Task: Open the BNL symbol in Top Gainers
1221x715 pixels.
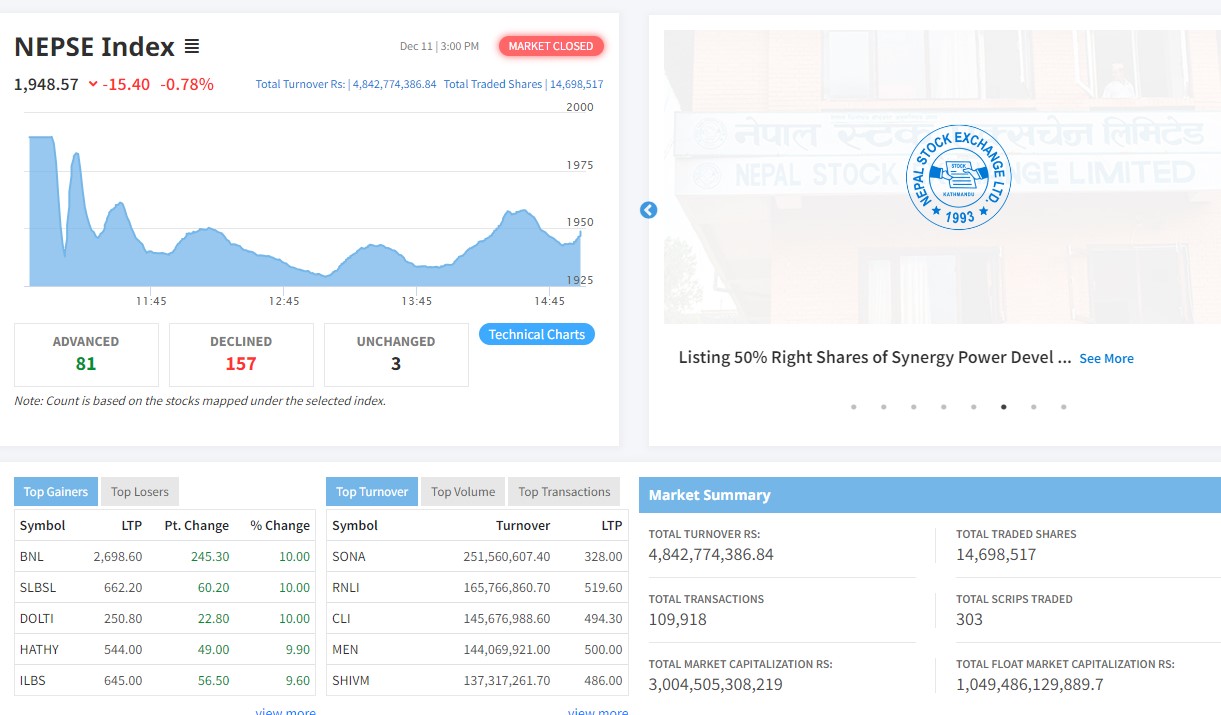Action: tap(32, 556)
